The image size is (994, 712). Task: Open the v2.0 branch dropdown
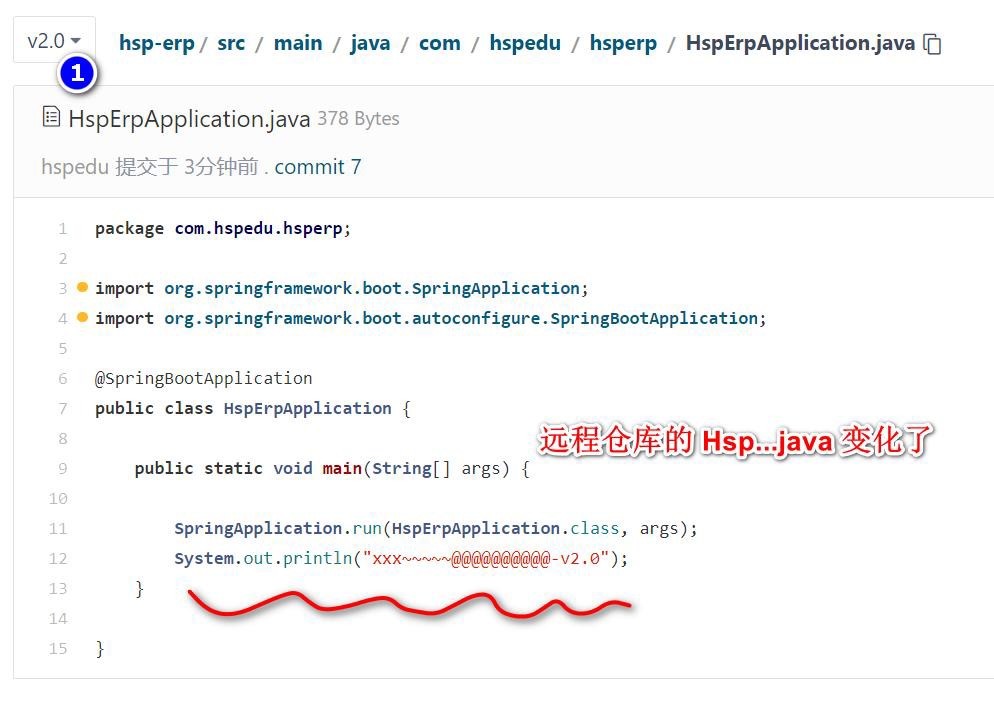53,41
